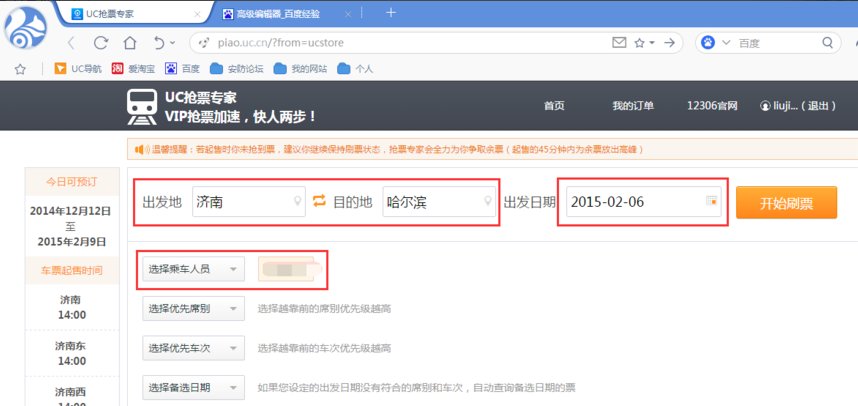Expand the 选择优先车次 dropdown
The image size is (858, 406).
(193, 348)
